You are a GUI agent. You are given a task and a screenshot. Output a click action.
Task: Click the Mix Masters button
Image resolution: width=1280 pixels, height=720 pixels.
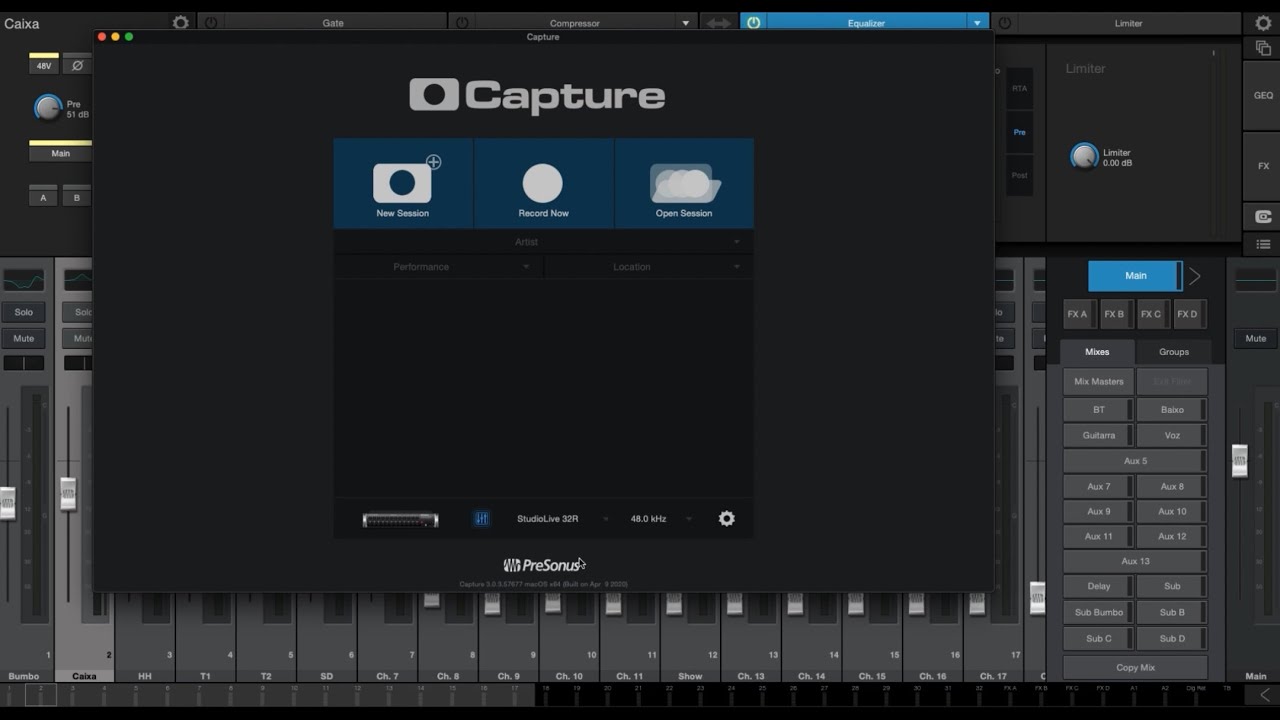(x=1098, y=382)
